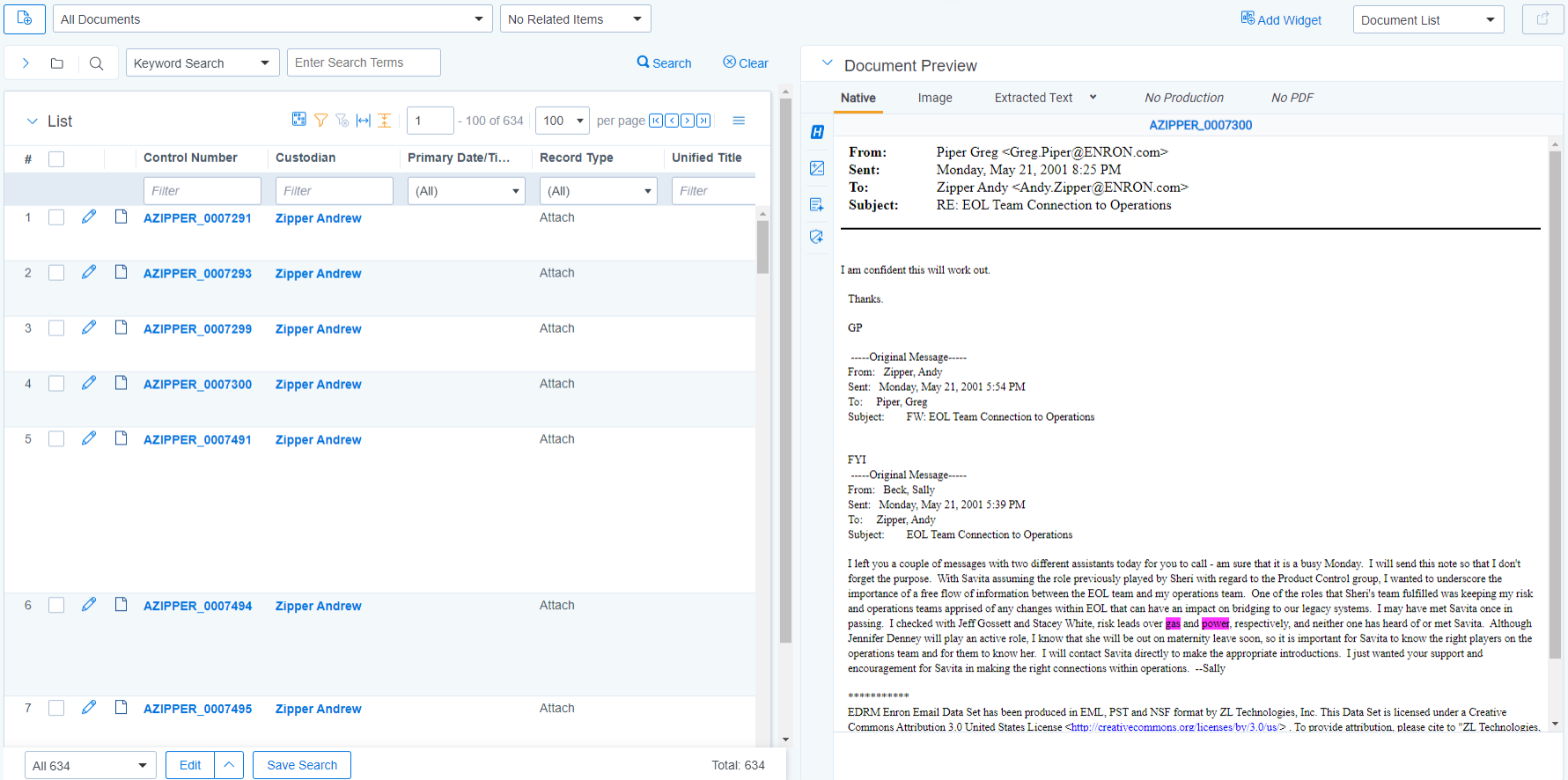Click the persistent highlight icon in preview sidebar
Screen dimensions: 1568x780
(817, 237)
